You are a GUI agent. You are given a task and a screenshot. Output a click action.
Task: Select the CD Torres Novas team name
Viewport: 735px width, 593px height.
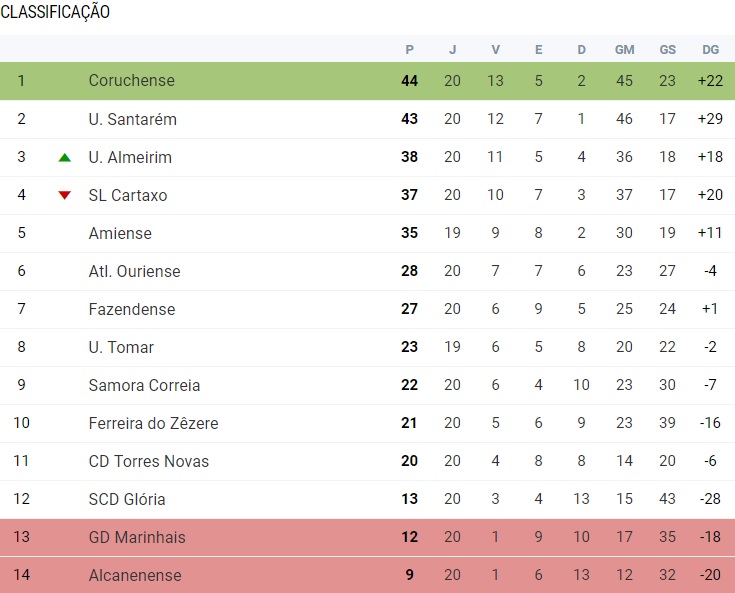pyautogui.click(x=149, y=461)
